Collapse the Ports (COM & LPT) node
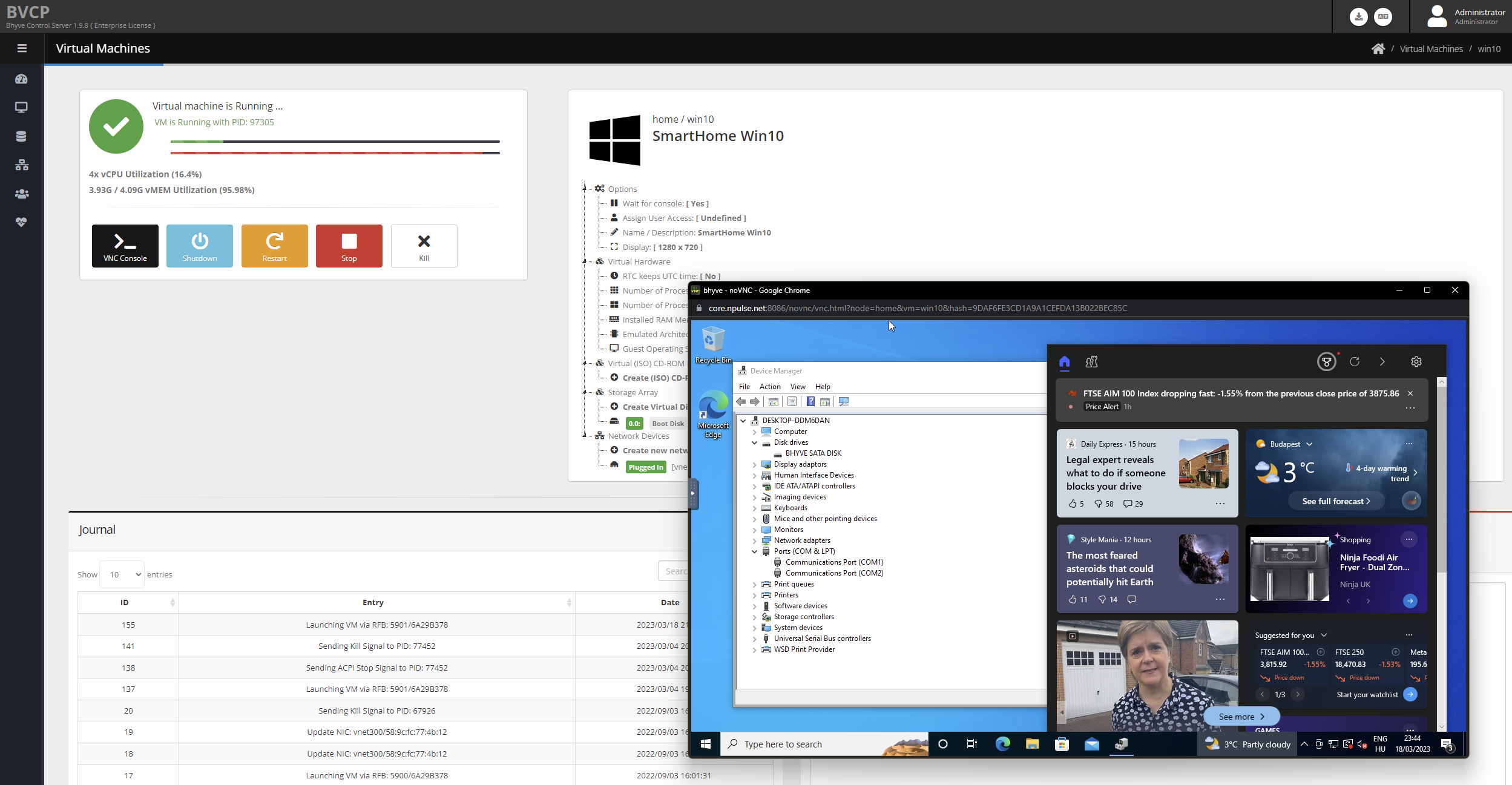1512x785 pixels. click(755, 551)
